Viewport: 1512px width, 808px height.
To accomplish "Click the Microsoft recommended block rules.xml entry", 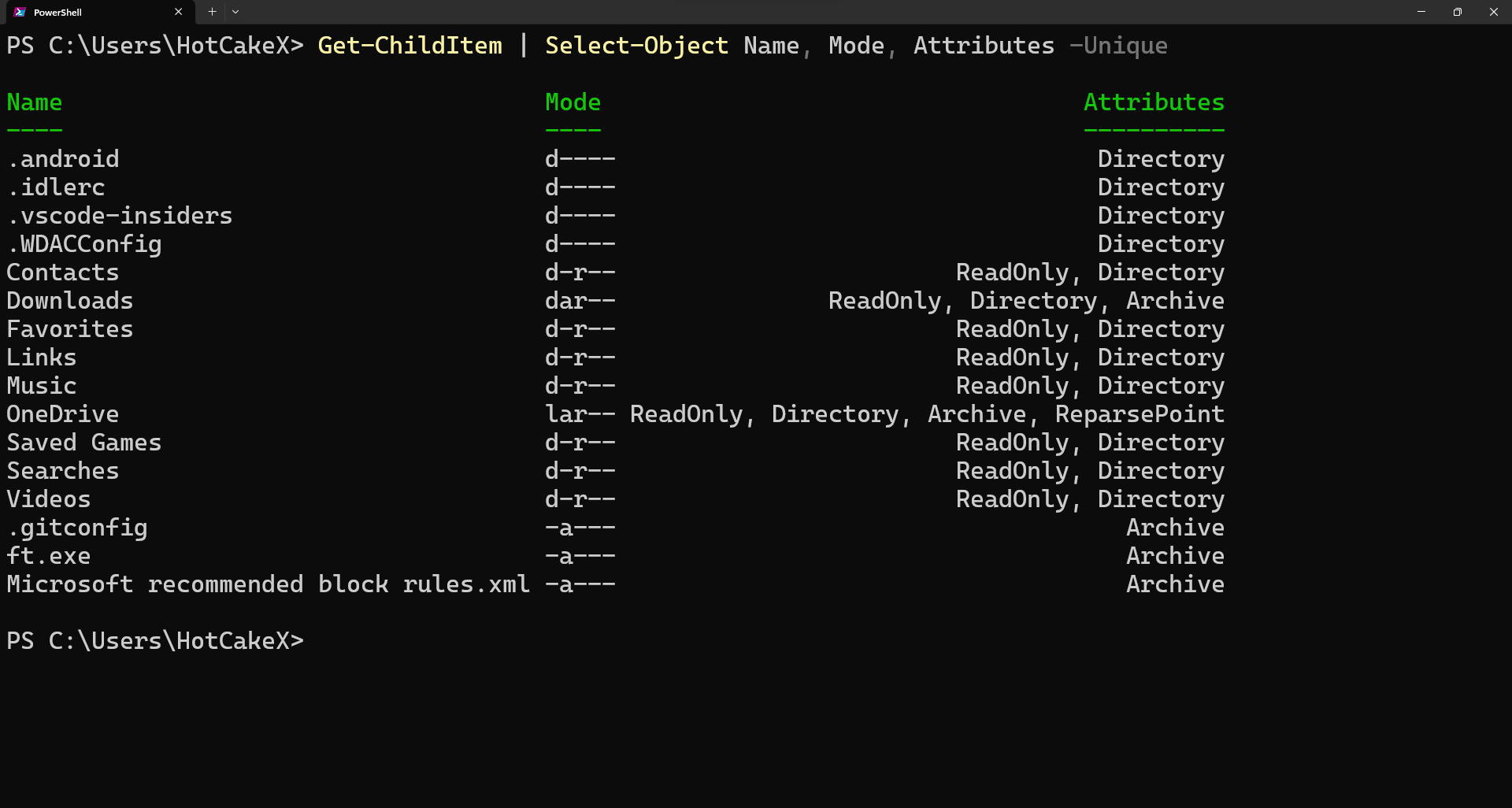I will pos(268,584).
